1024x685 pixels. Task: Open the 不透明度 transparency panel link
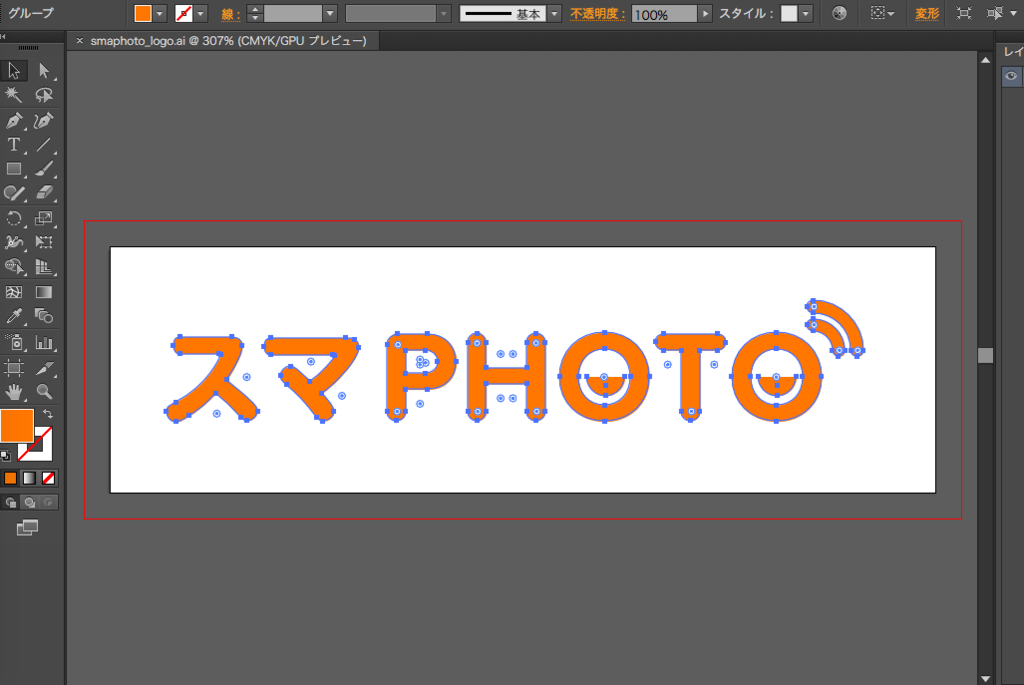pos(598,14)
